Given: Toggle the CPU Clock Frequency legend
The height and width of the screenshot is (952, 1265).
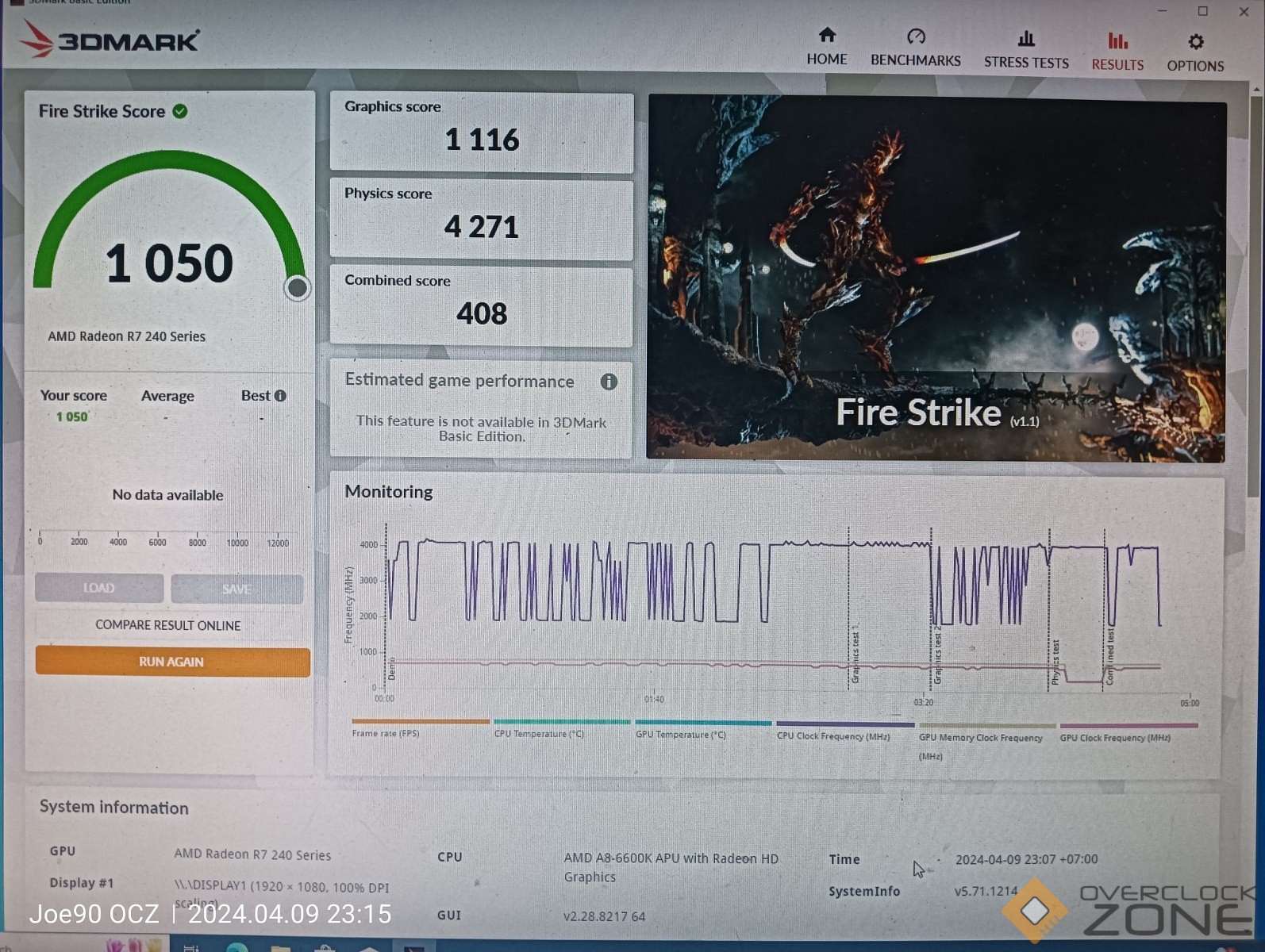Looking at the screenshot, I should coord(844,731).
